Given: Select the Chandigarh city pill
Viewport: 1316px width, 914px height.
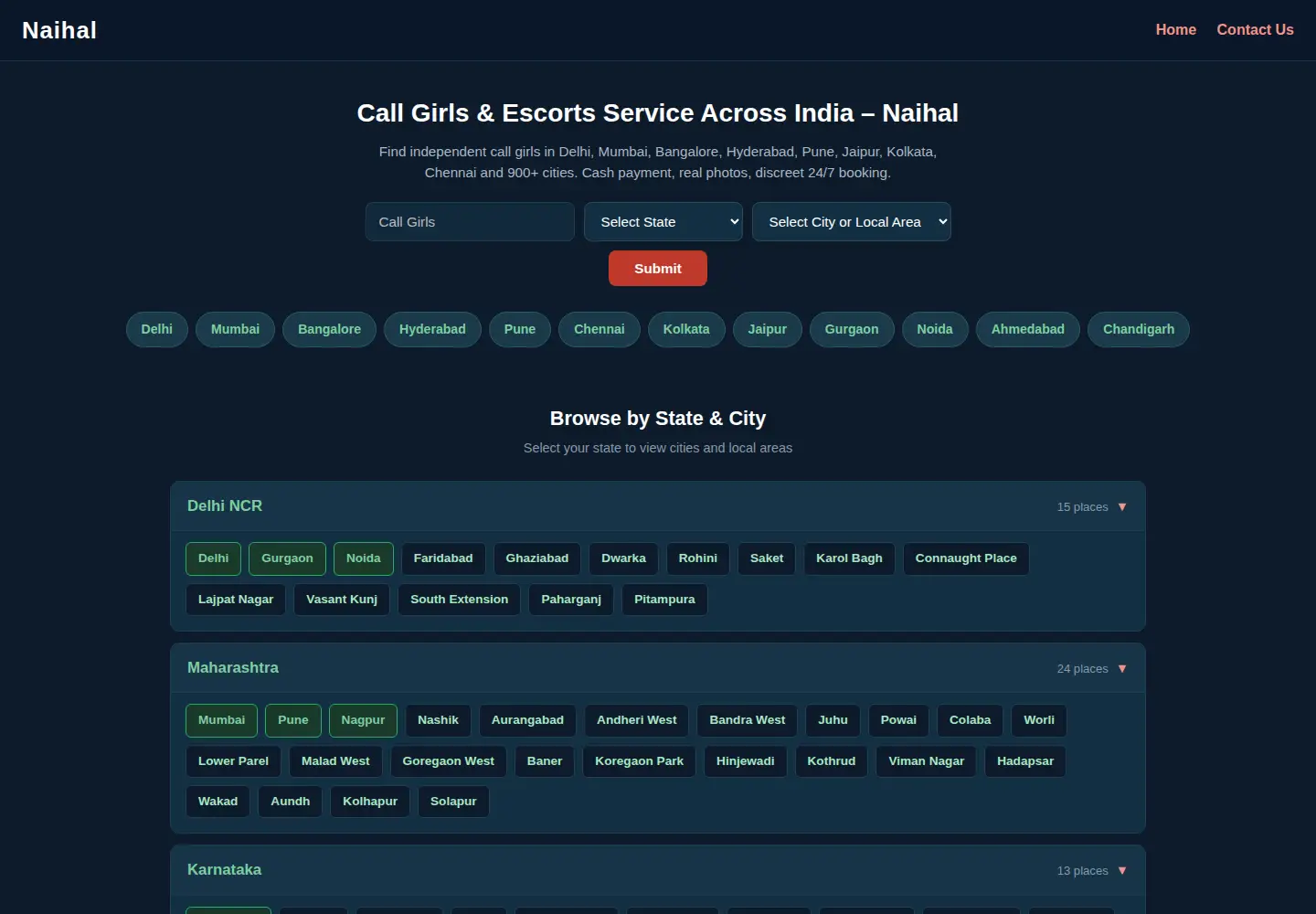Looking at the screenshot, I should pyautogui.click(x=1139, y=329).
